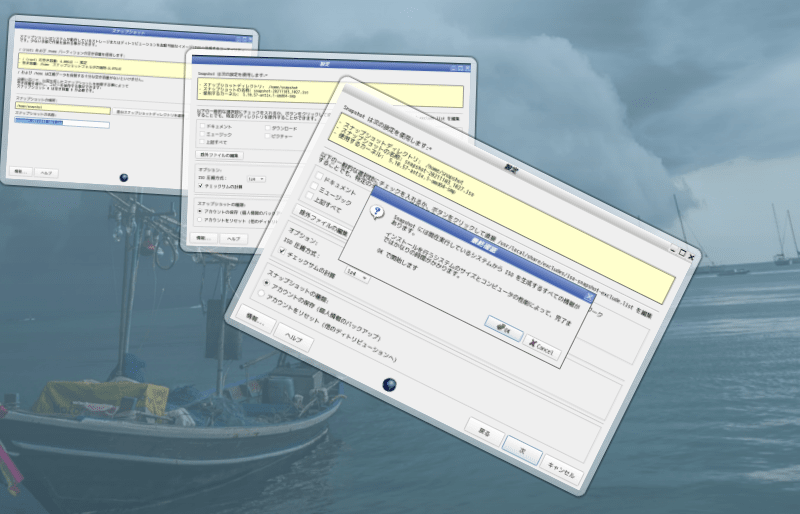The image size is (800, 514).
Task: Click 情報... in the upright 設定 window
Action: [x=204, y=238]
